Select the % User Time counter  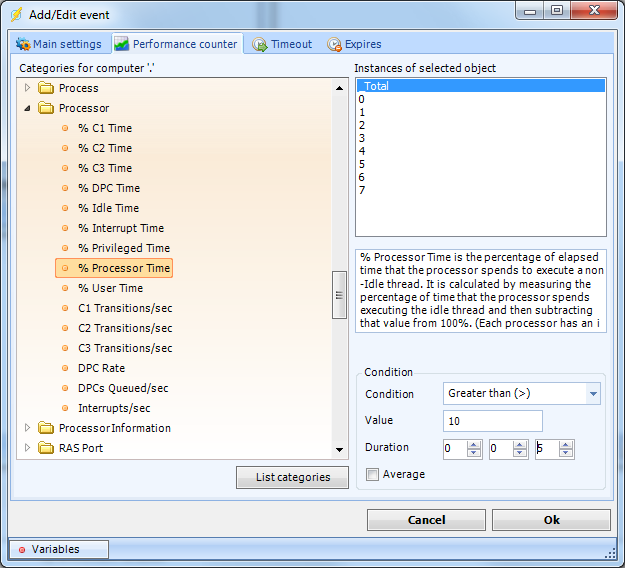110,288
